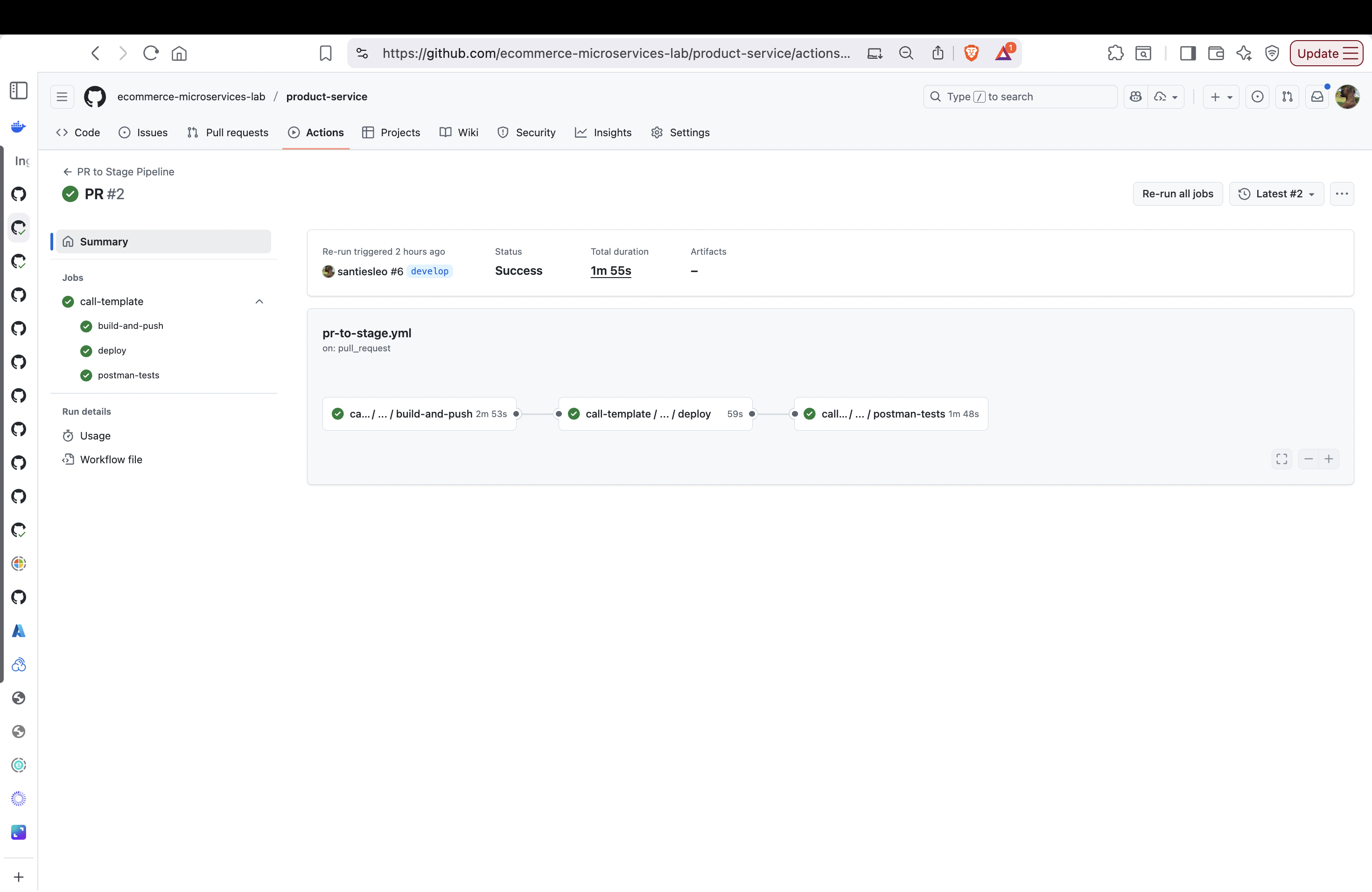Open the deploy job in sidebar
The width and height of the screenshot is (1372, 892).
112,351
